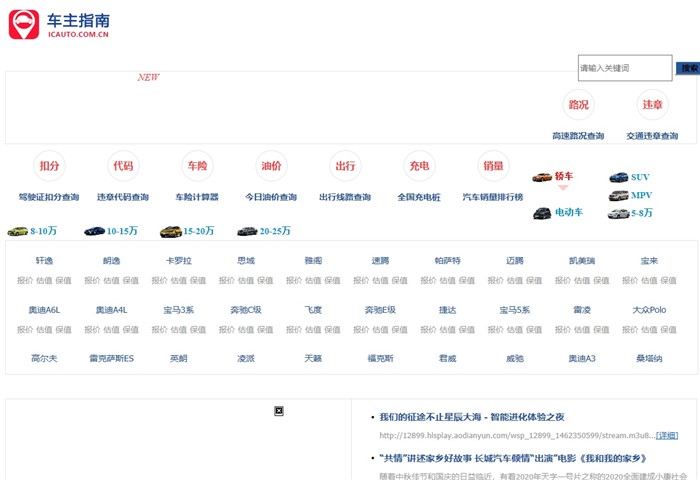The height and width of the screenshot is (480, 700).
Task: Select the MPV category tab
Action: click(642, 195)
